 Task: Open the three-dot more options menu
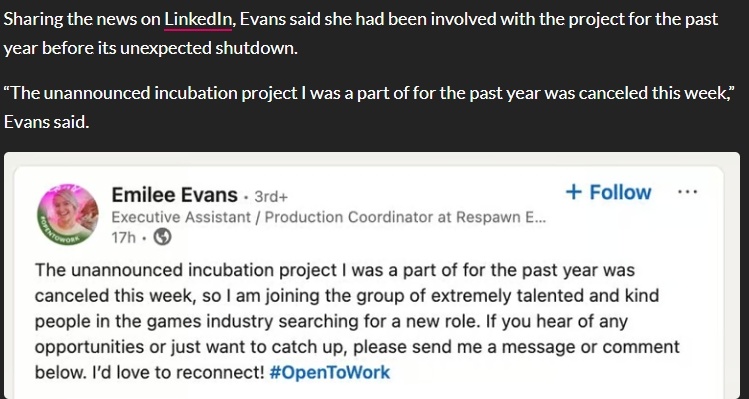(687, 192)
